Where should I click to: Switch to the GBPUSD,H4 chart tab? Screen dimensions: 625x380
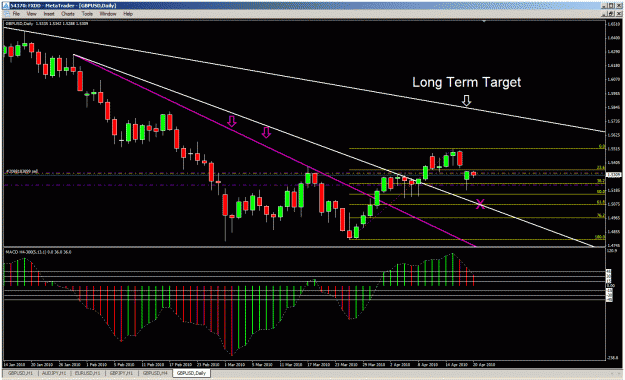tap(155, 373)
